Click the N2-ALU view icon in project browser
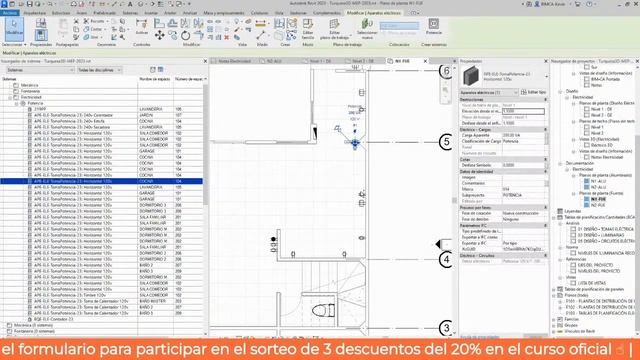This screenshot has height=360, width=640. 587,187
